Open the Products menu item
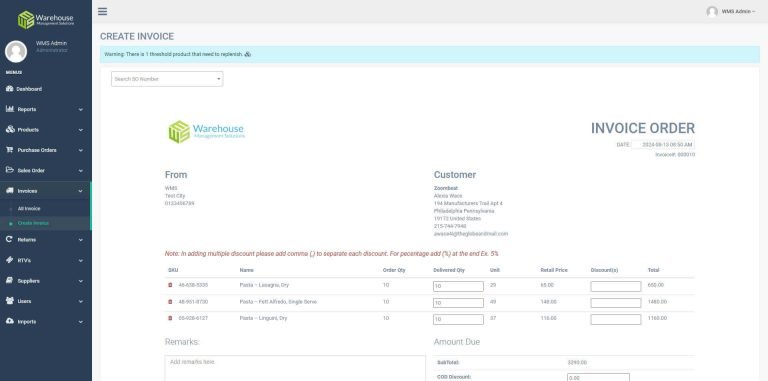768x381 pixels. 46,130
